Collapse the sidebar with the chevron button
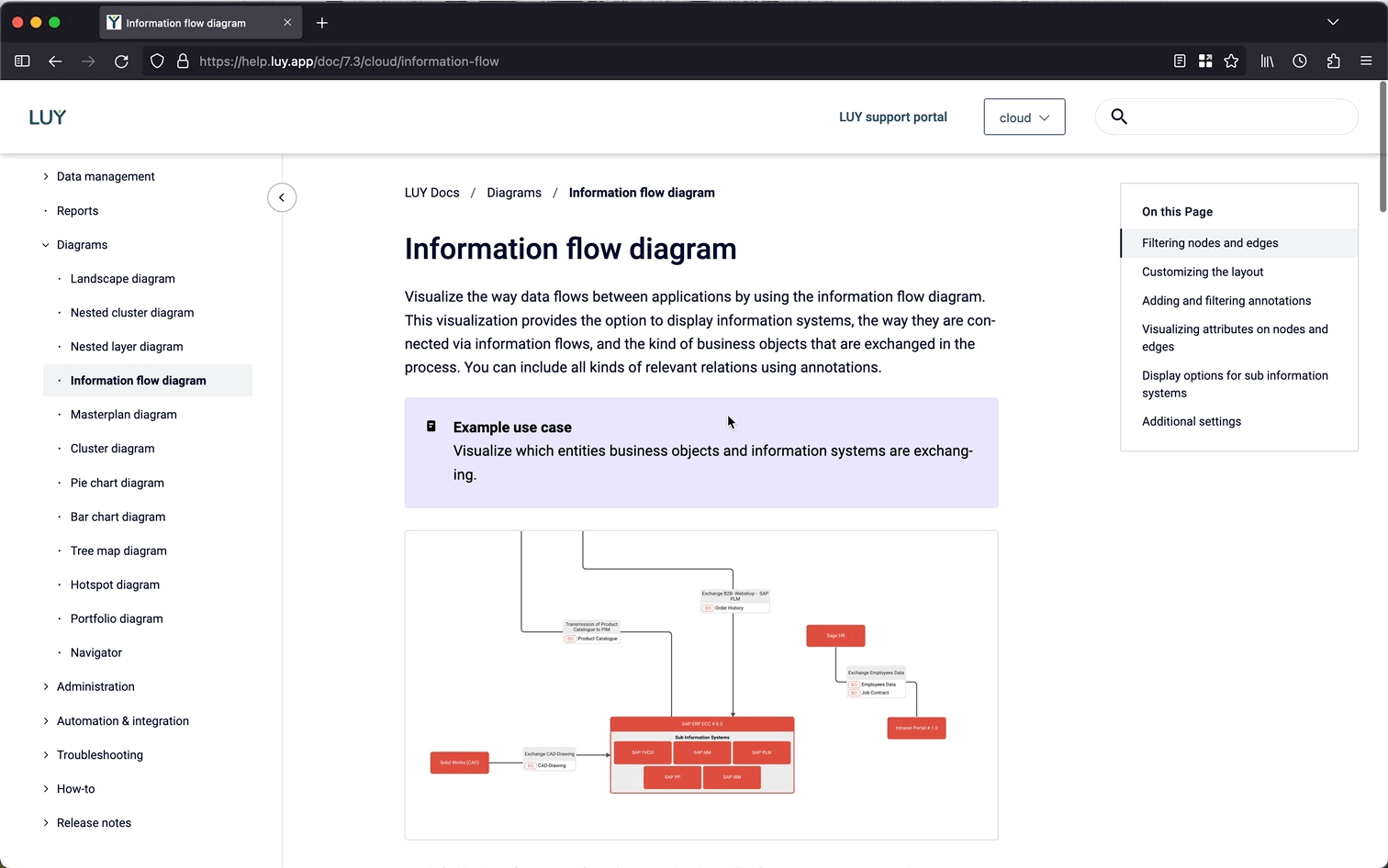 (282, 197)
